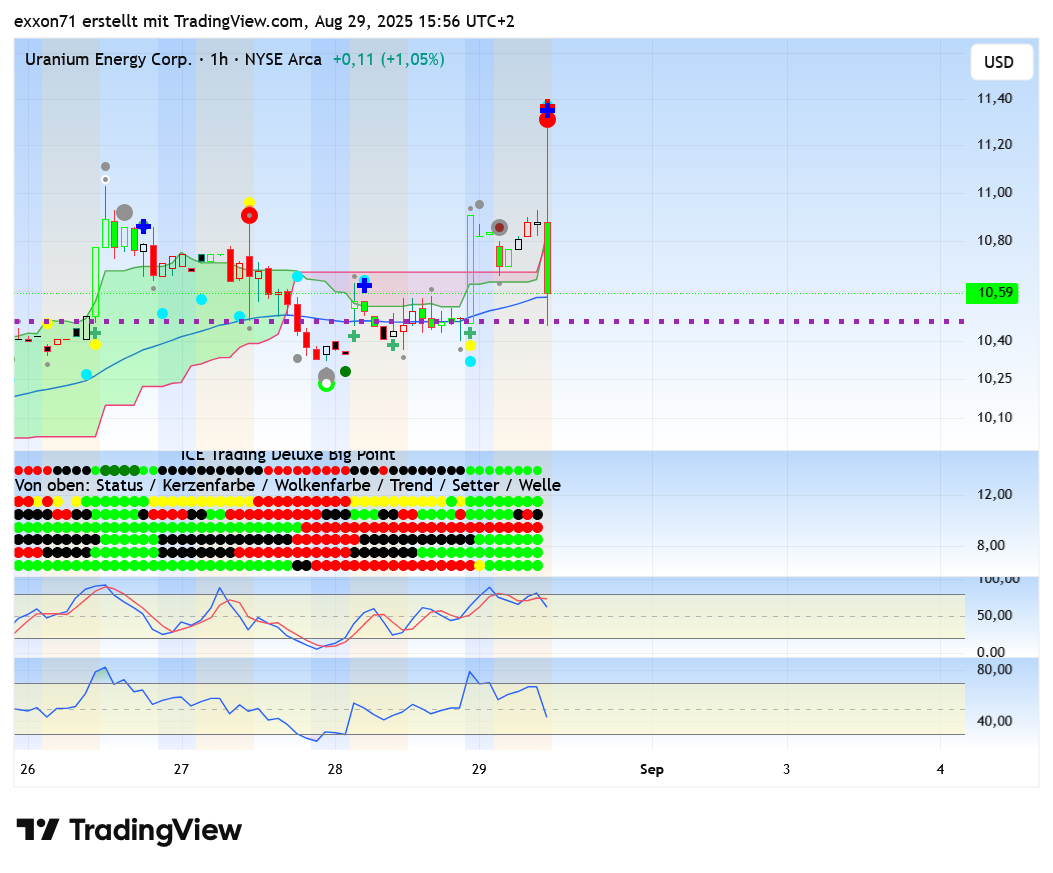Click the TradingView logo

tap(129, 830)
